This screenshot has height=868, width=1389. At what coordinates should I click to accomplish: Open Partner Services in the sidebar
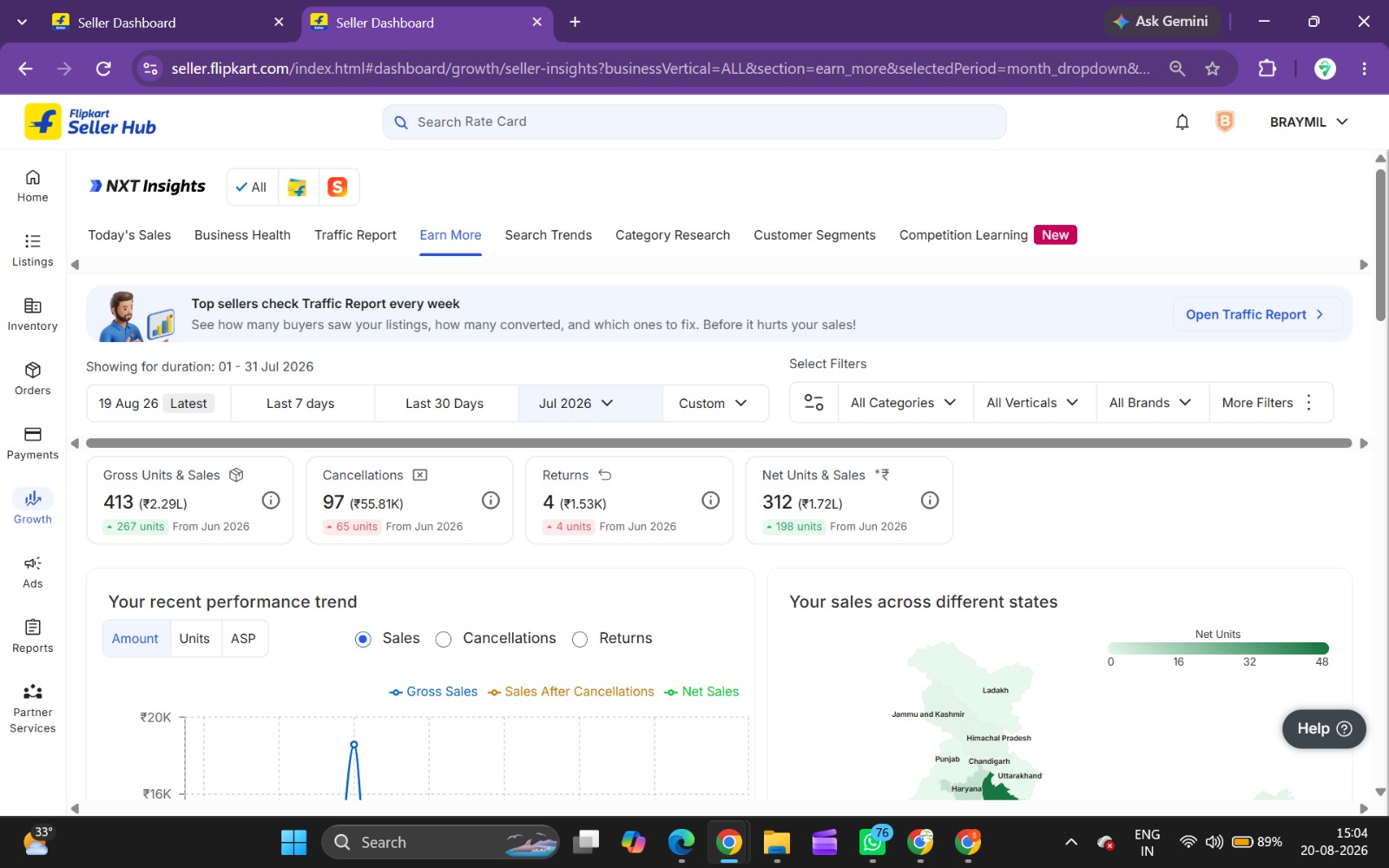coord(32,708)
